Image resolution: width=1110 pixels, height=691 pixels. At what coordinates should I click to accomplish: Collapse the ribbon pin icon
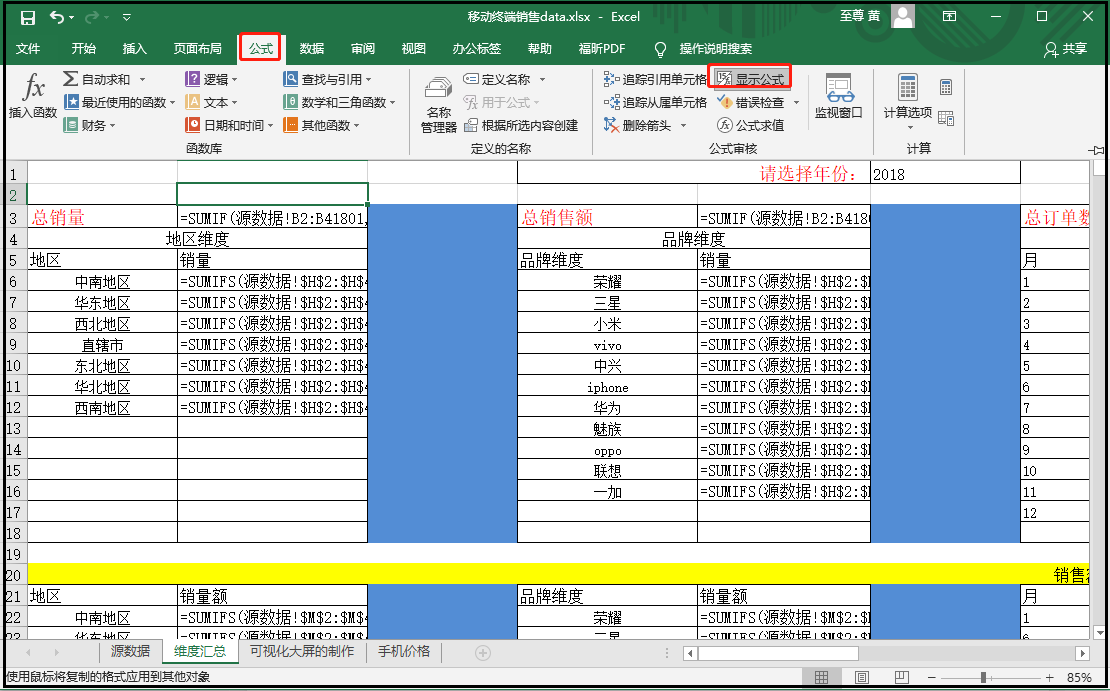[x=1097, y=149]
